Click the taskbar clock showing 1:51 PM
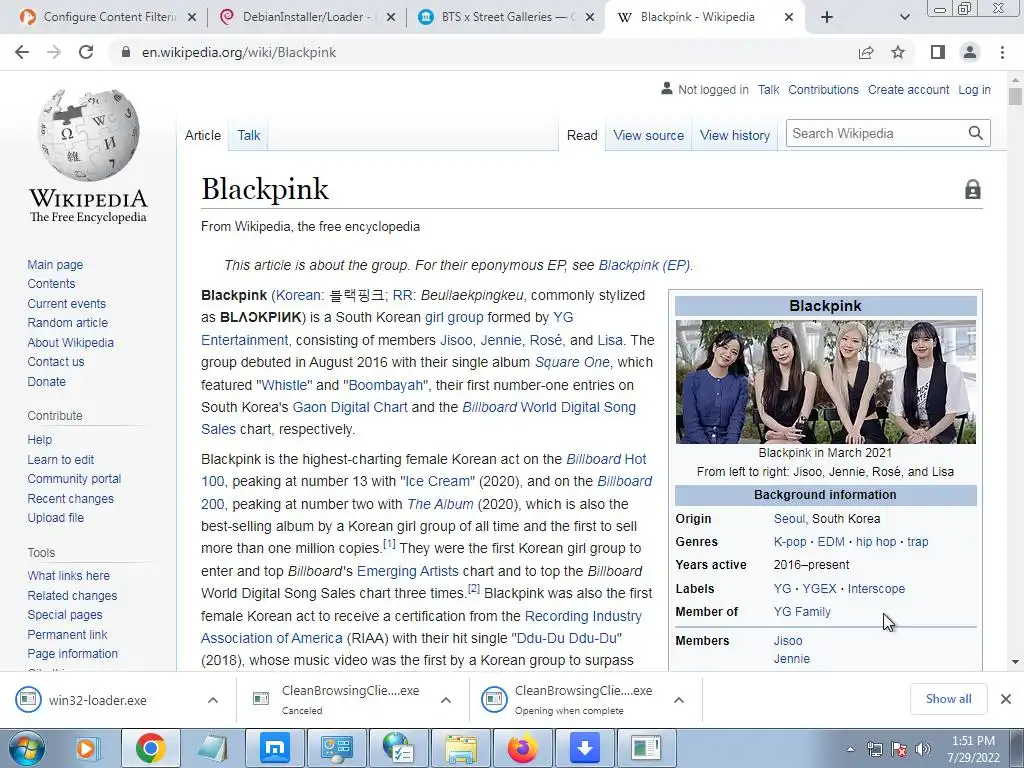Screen dimensions: 1024x768 (973, 749)
